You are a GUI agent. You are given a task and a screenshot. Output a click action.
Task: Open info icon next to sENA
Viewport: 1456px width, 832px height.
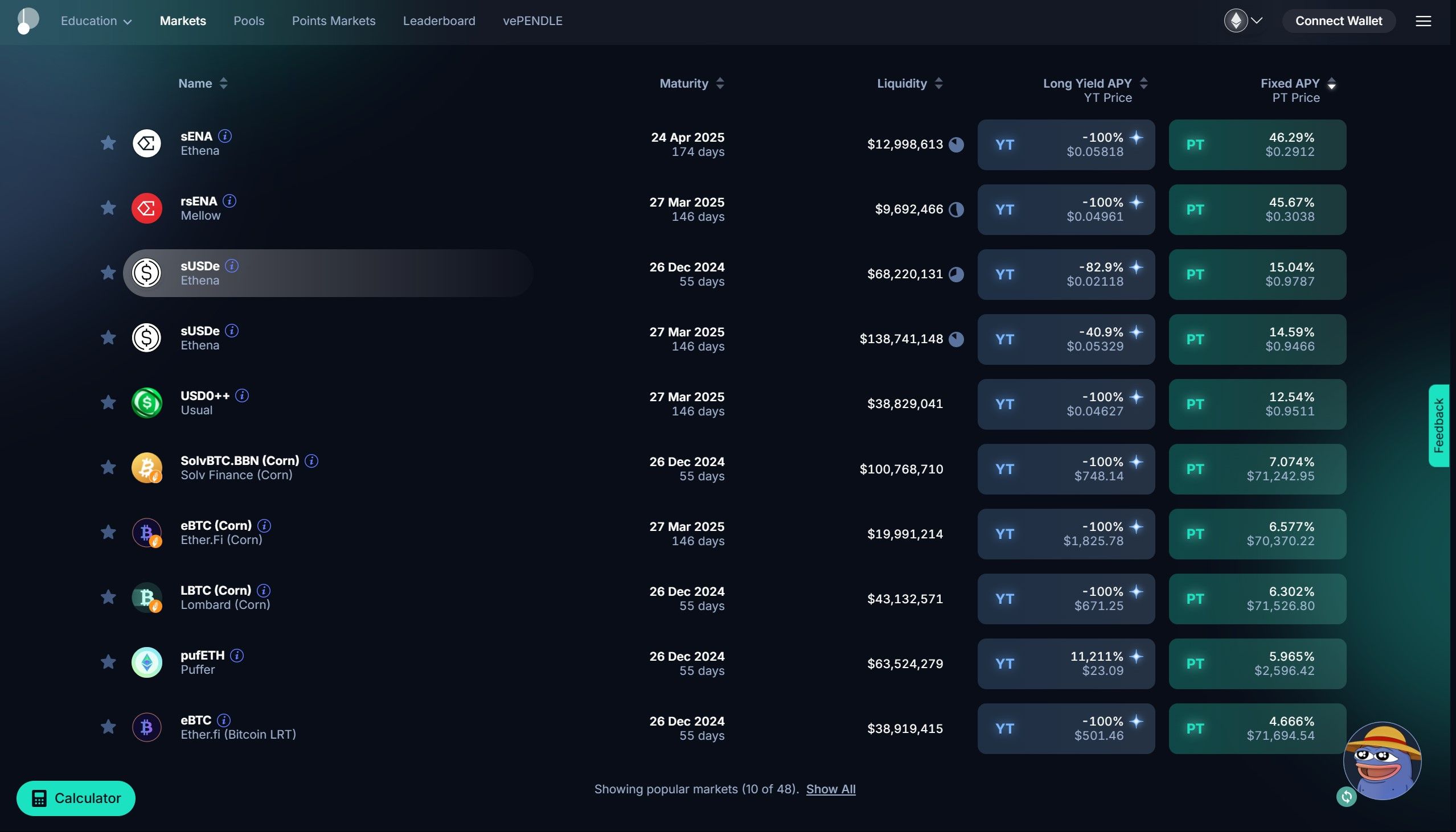pyautogui.click(x=225, y=136)
